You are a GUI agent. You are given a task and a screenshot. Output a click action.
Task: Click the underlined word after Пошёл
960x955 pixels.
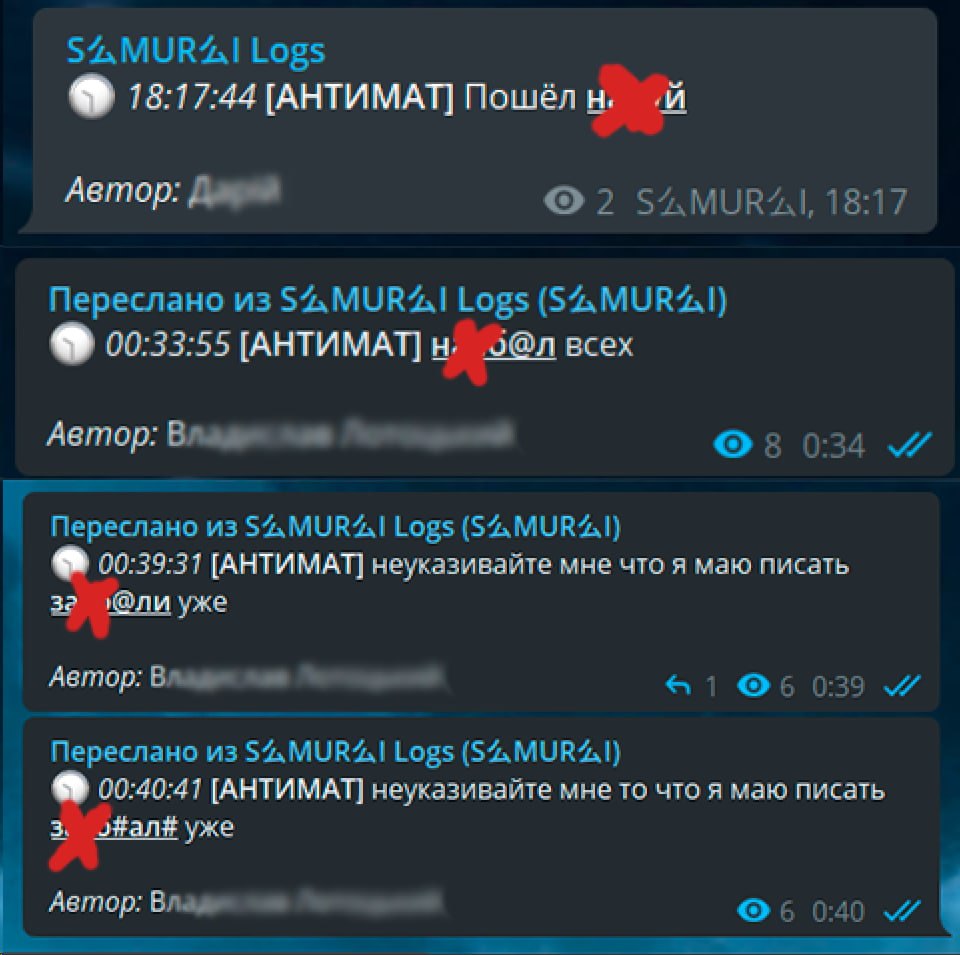[636, 98]
